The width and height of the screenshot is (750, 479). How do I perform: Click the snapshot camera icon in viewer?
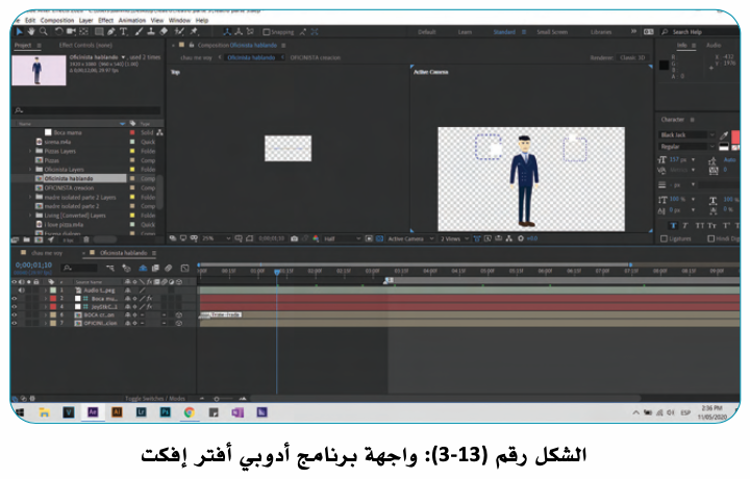point(294,238)
